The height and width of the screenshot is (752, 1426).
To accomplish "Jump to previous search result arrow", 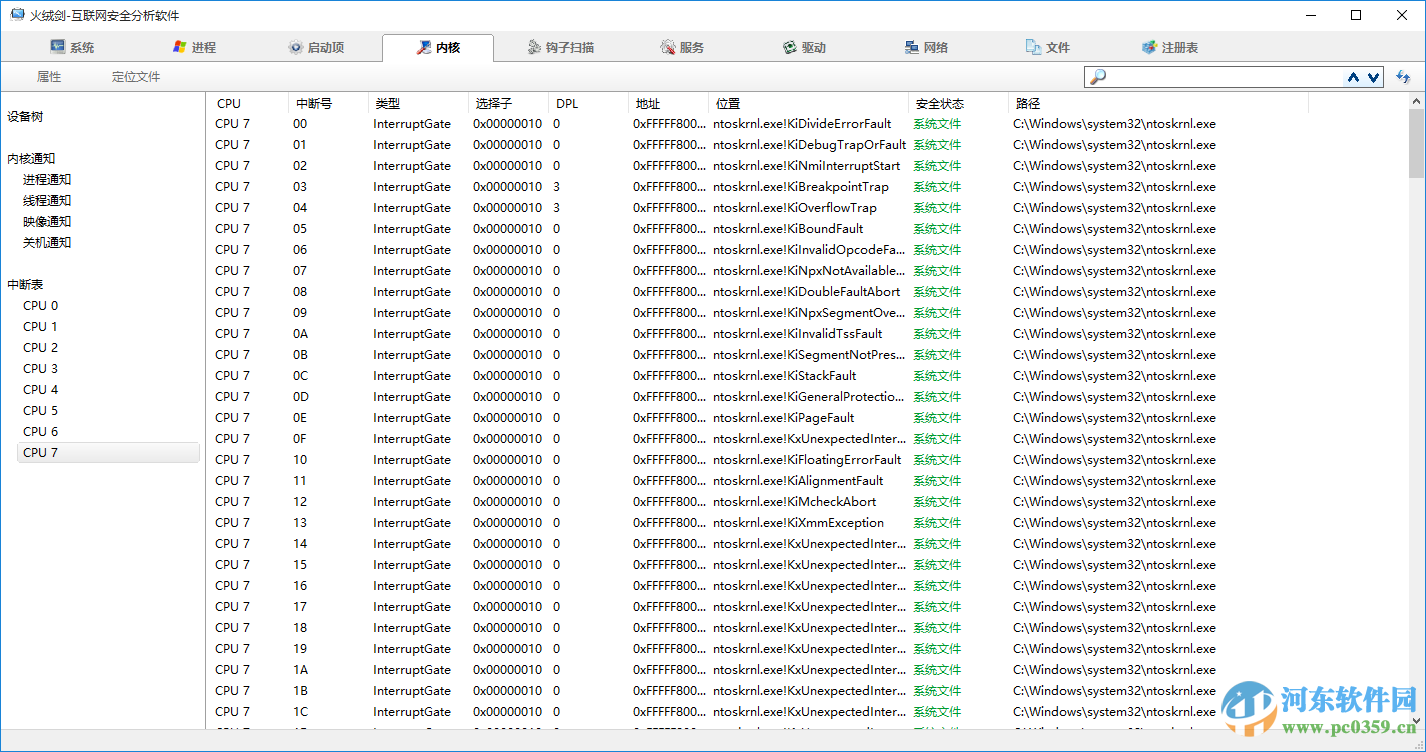I will point(1354,77).
